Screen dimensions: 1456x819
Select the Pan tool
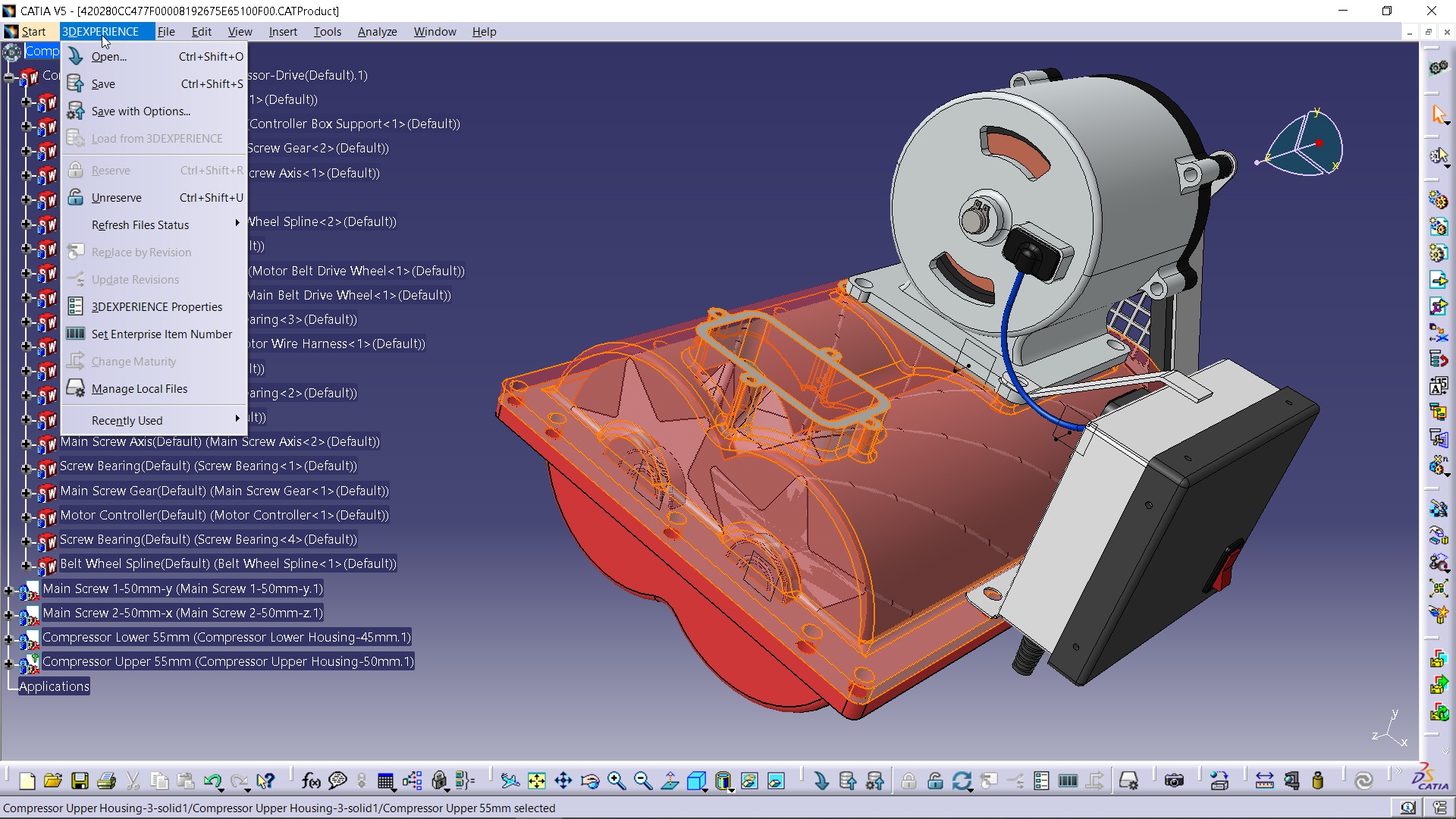563,780
